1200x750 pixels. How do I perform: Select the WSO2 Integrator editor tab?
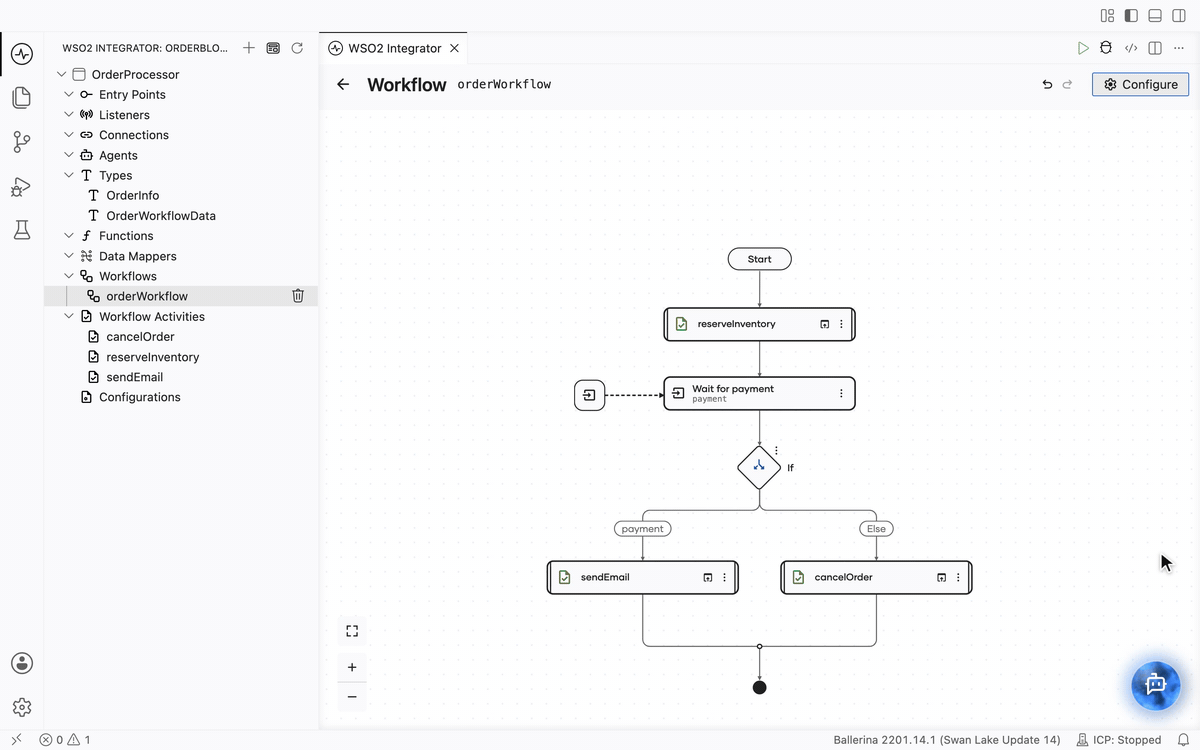(x=394, y=48)
